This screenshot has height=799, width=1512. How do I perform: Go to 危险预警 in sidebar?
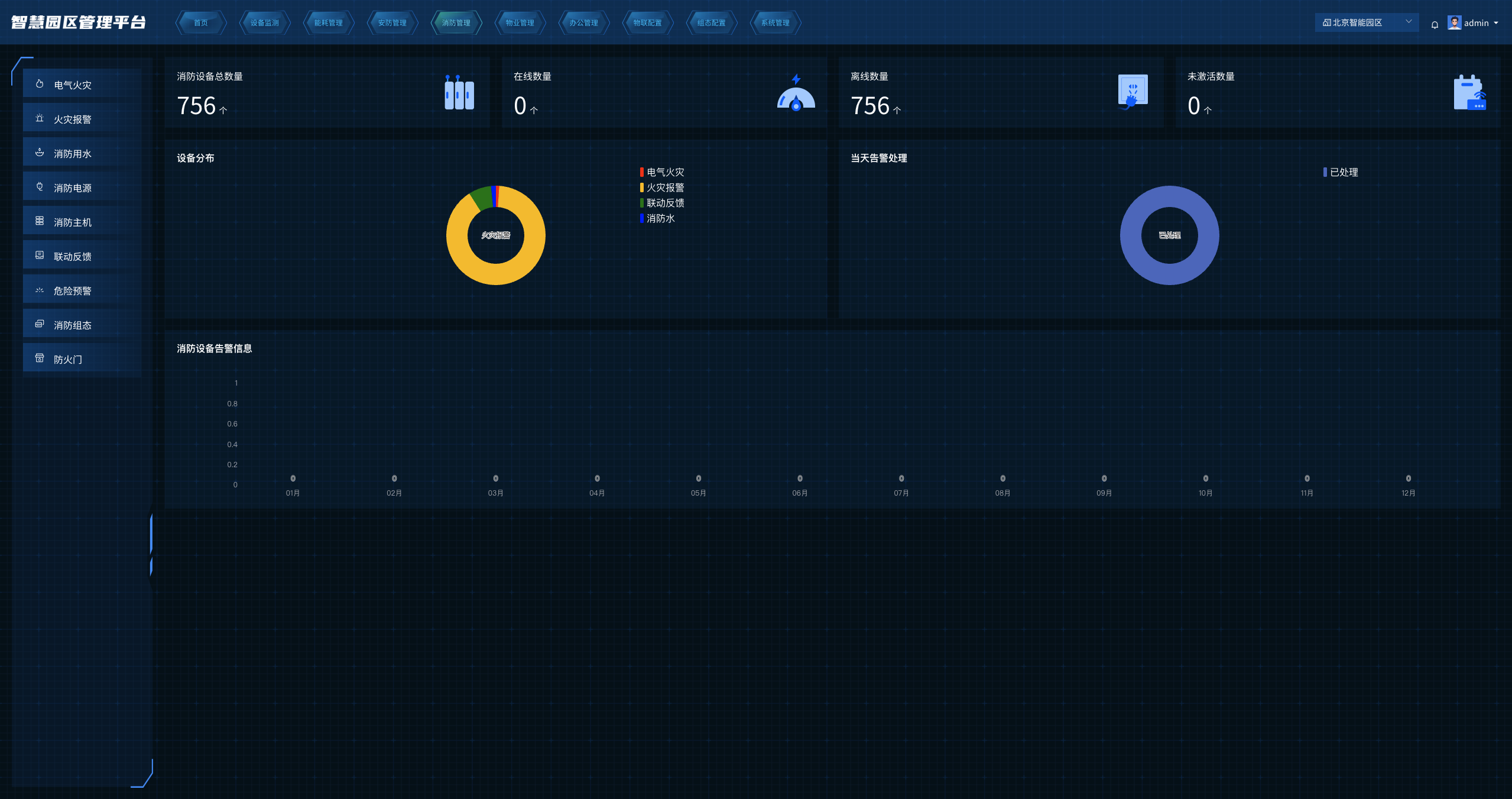pyautogui.click(x=73, y=291)
